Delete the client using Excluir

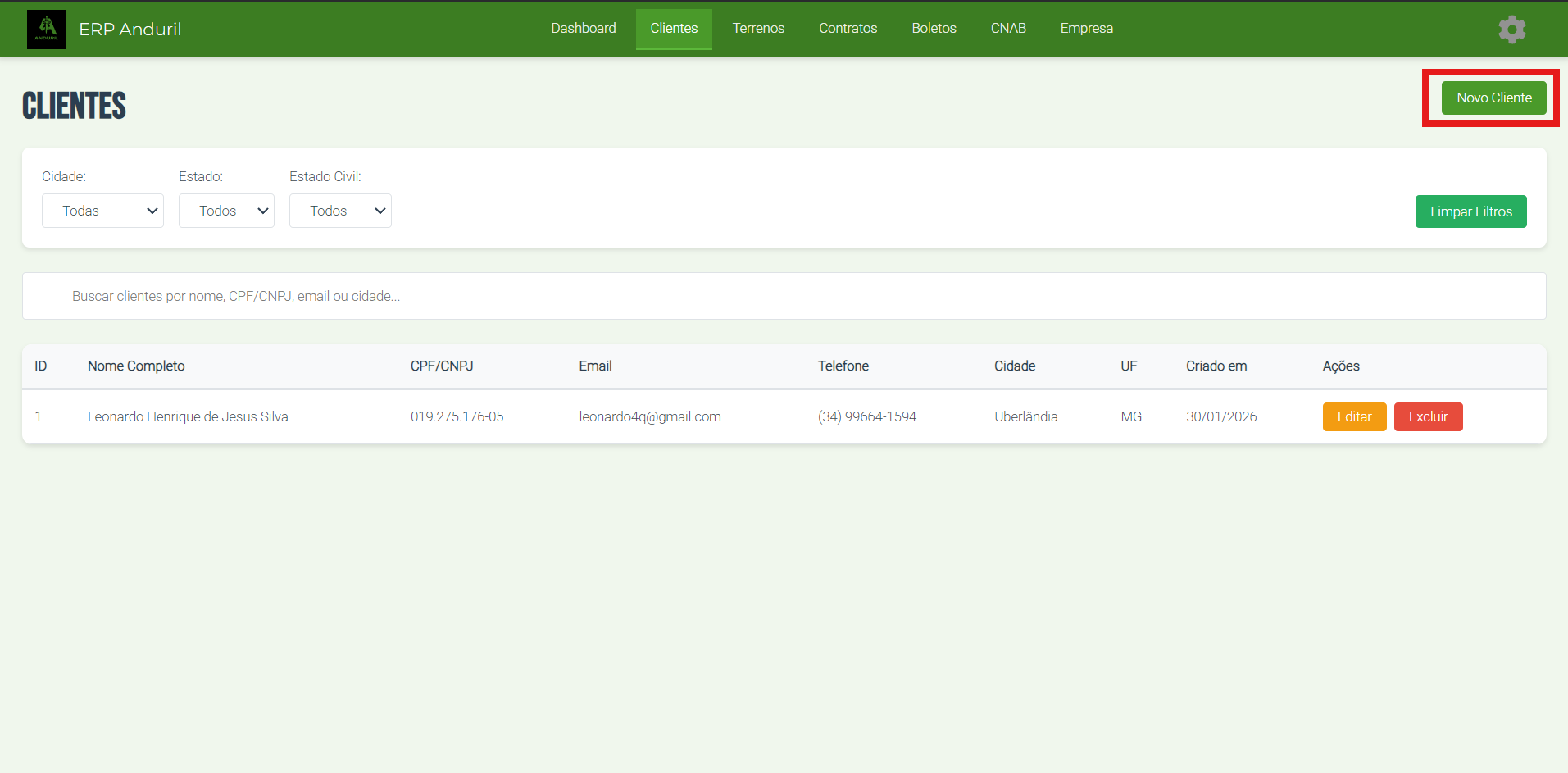pos(1428,416)
